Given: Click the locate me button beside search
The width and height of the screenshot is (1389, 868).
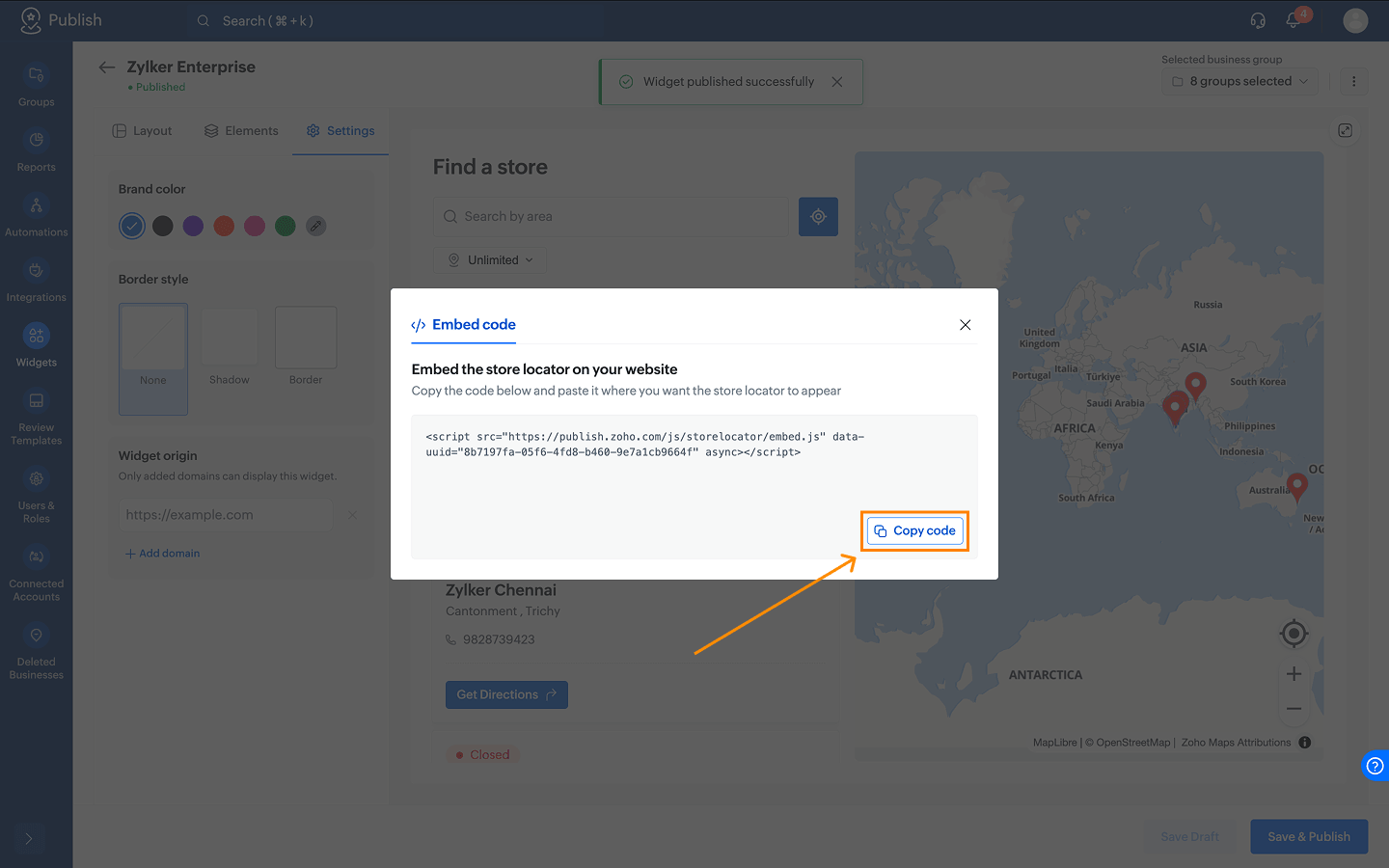Looking at the screenshot, I should 818,217.
